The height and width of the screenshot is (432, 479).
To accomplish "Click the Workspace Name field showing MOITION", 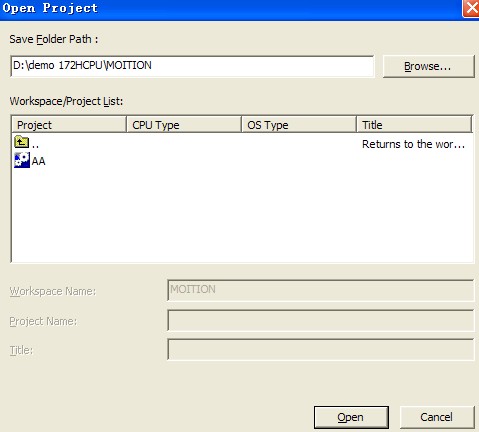I will 320,290.
